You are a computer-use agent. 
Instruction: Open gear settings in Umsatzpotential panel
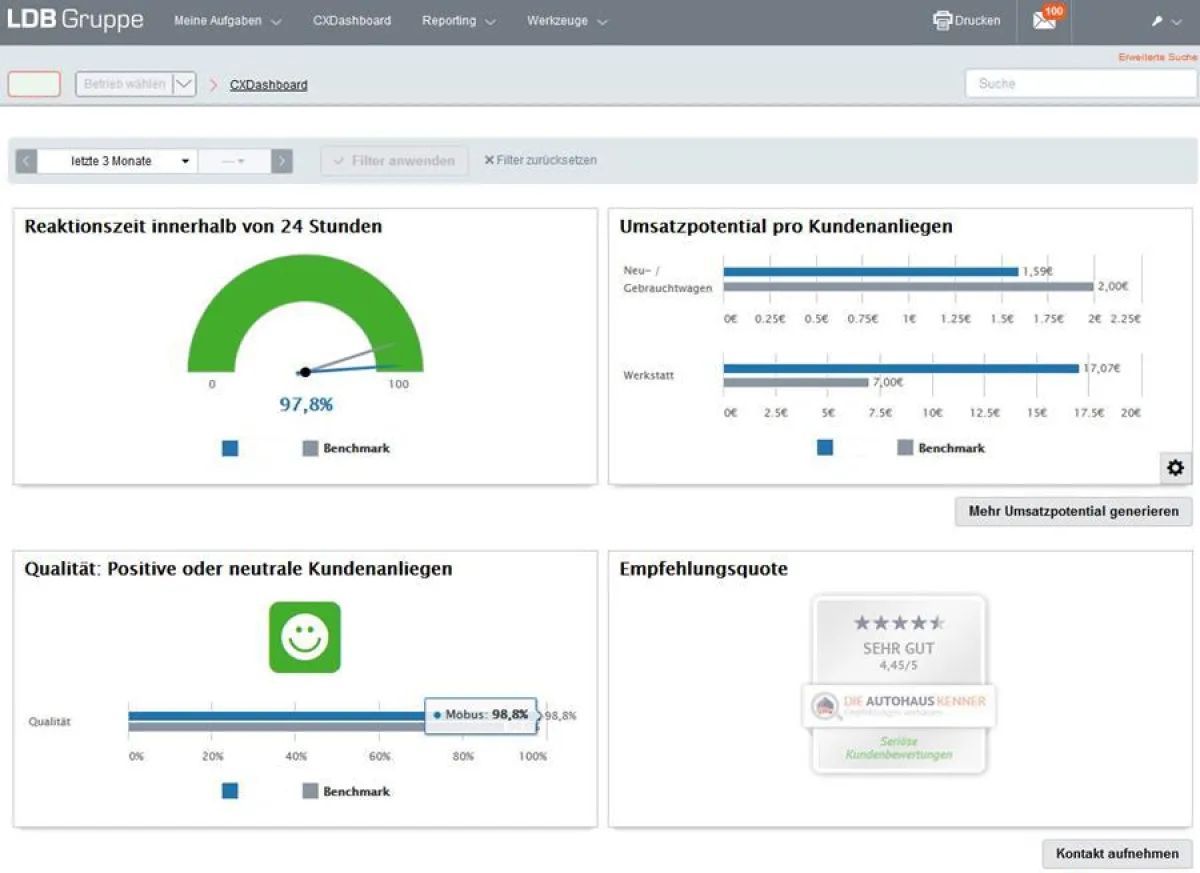click(1175, 467)
